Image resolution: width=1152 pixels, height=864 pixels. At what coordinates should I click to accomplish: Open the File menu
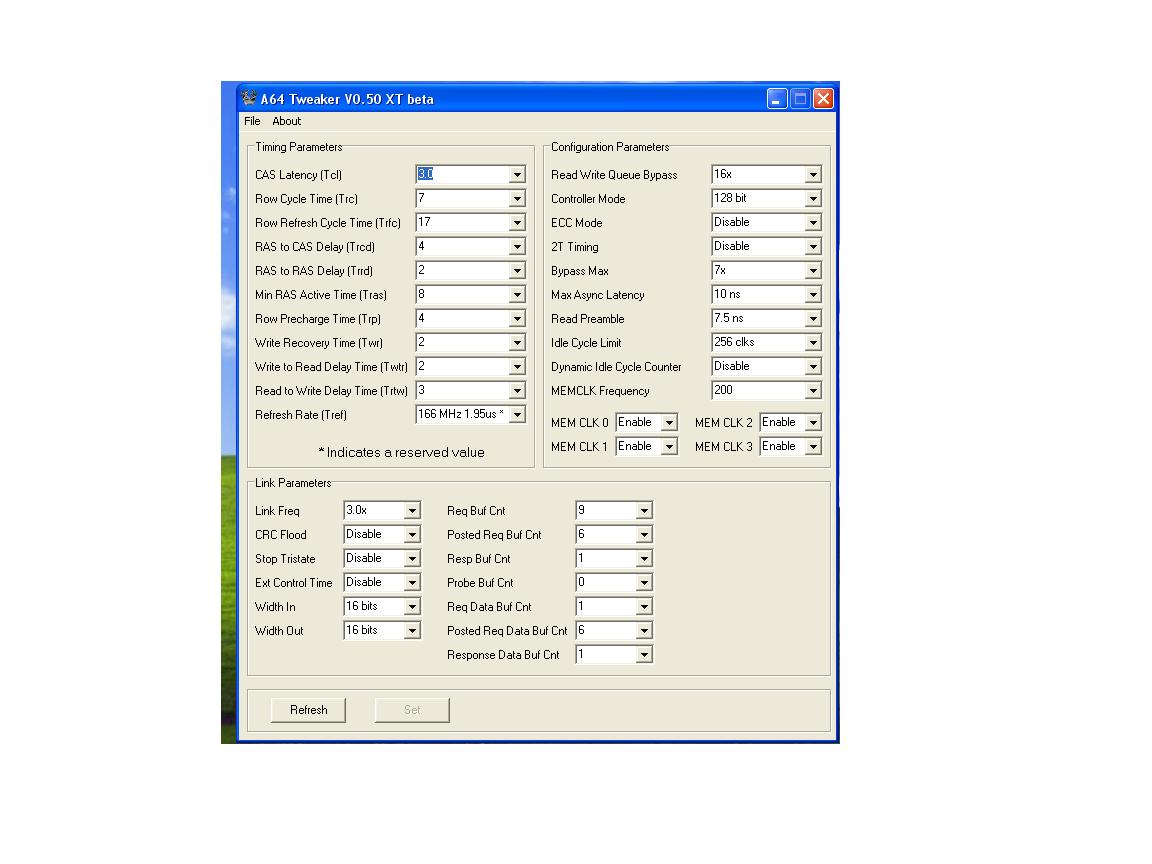click(252, 121)
